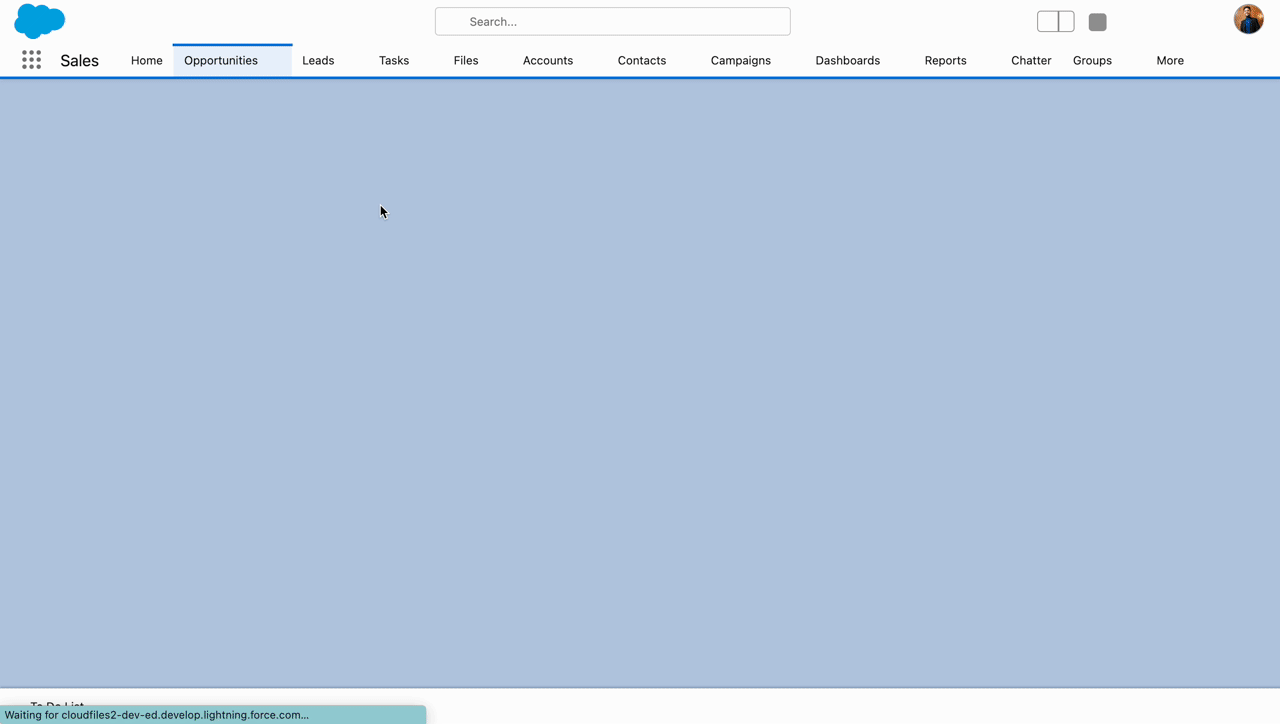Open the Files tab
1280x724 pixels.
click(x=466, y=60)
